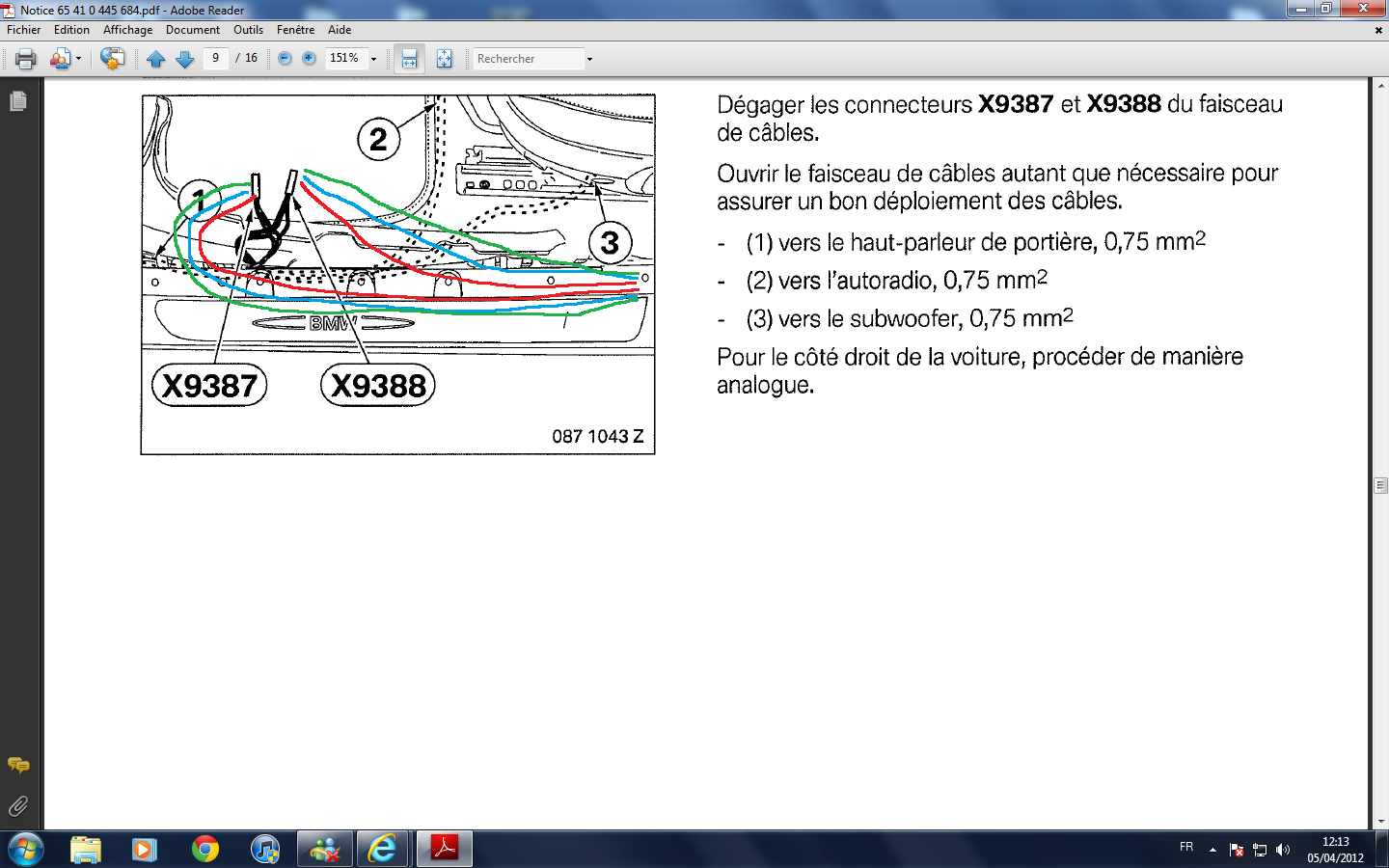The image size is (1389, 868).
Task: Go to next page with down arrow
Action: click(184, 59)
